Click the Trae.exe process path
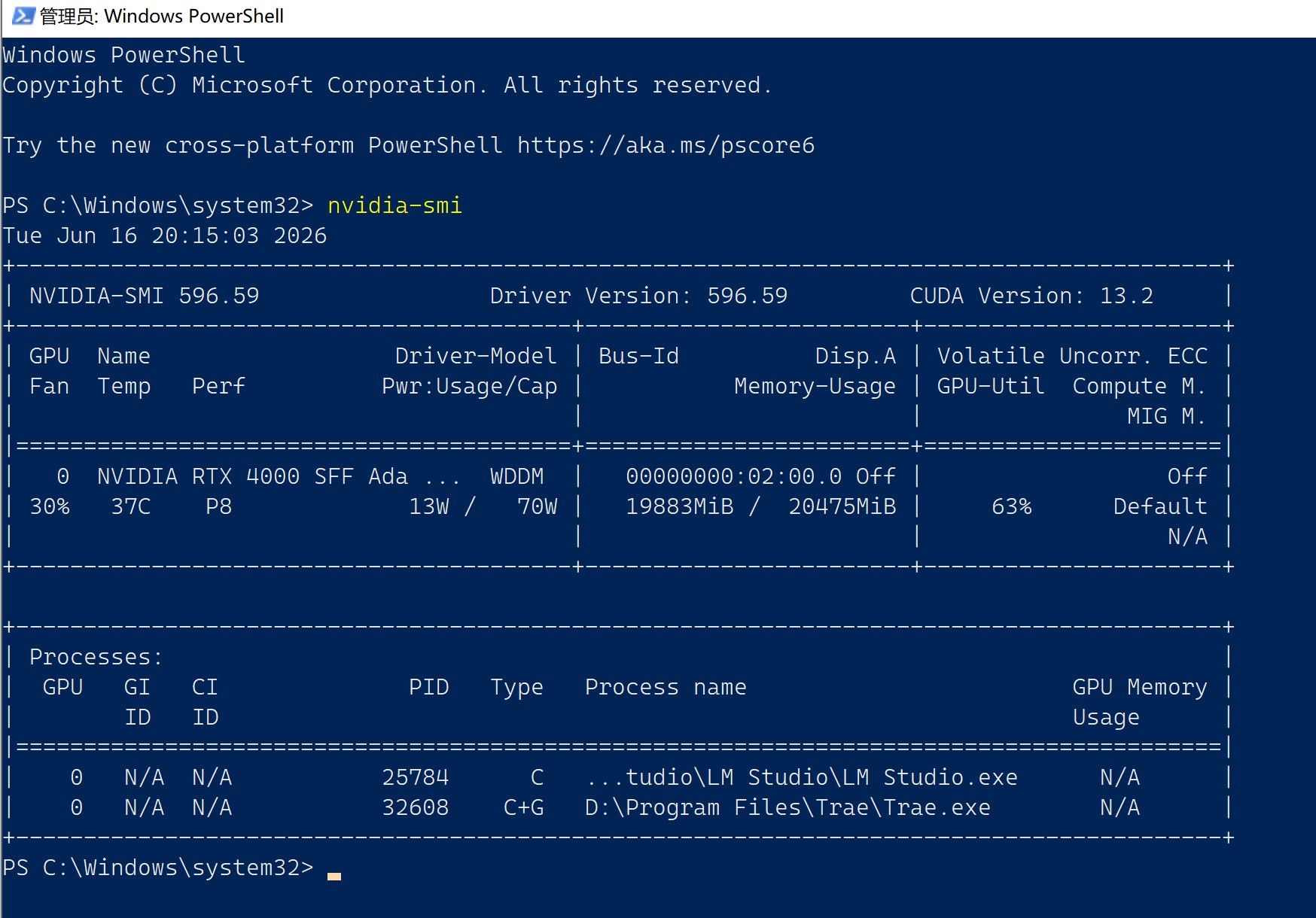The width and height of the screenshot is (1316, 918). [787, 807]
